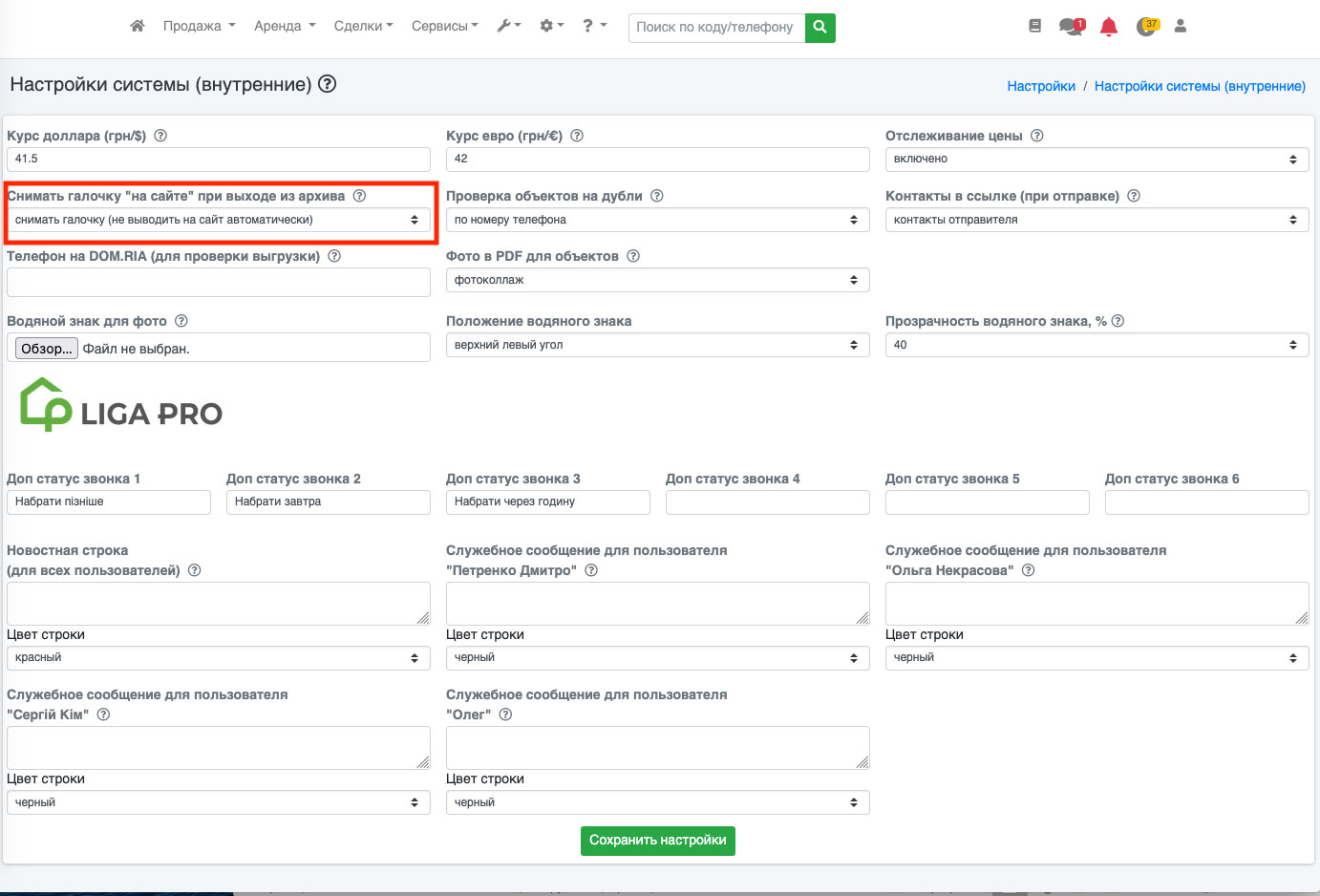This screenshot has width=1320, height=896.
Task: Open chat messages icon with badge
Action: click(x=1071, y=27)
